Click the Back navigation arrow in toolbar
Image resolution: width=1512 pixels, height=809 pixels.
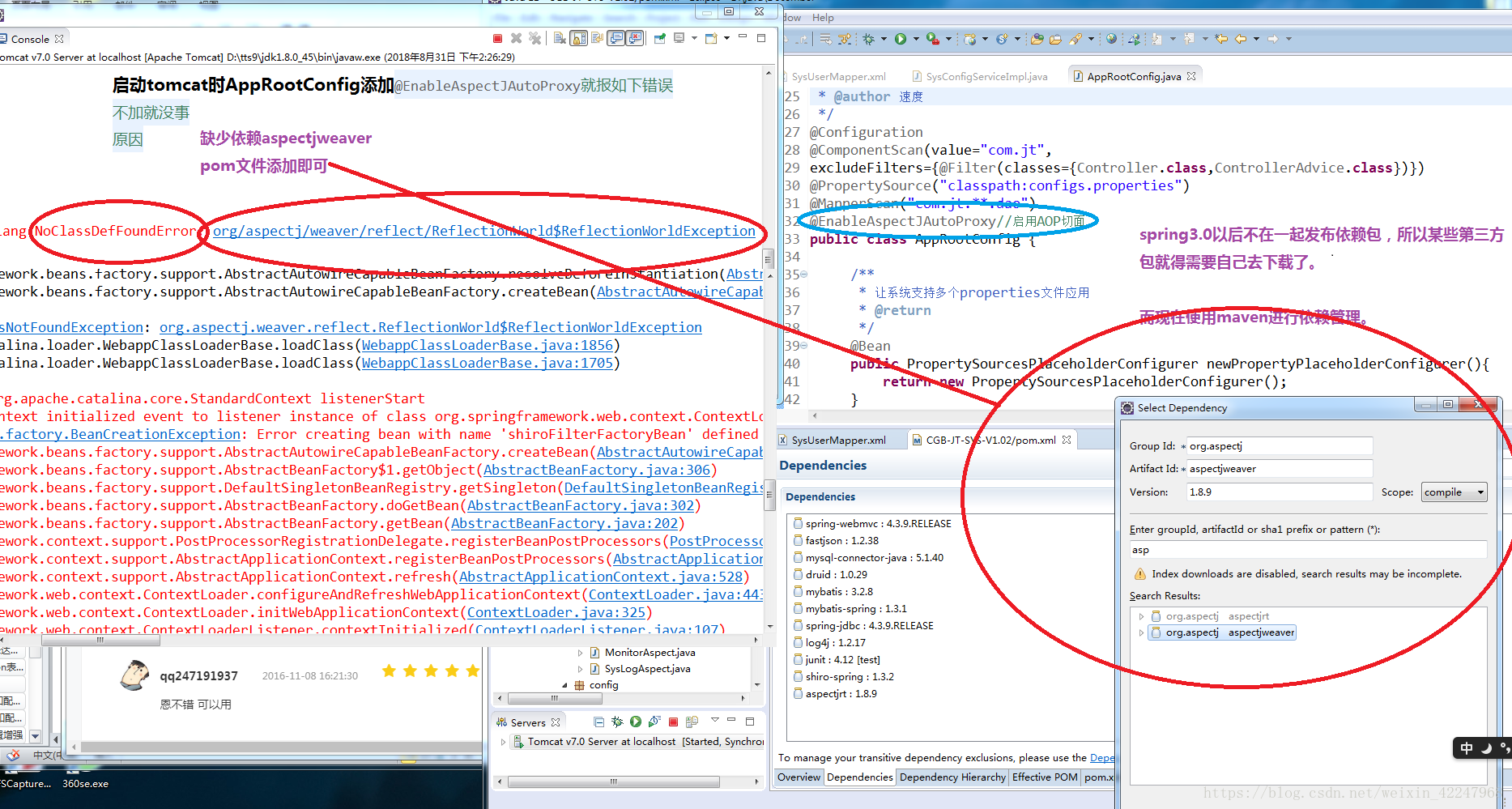(1241, 39)
